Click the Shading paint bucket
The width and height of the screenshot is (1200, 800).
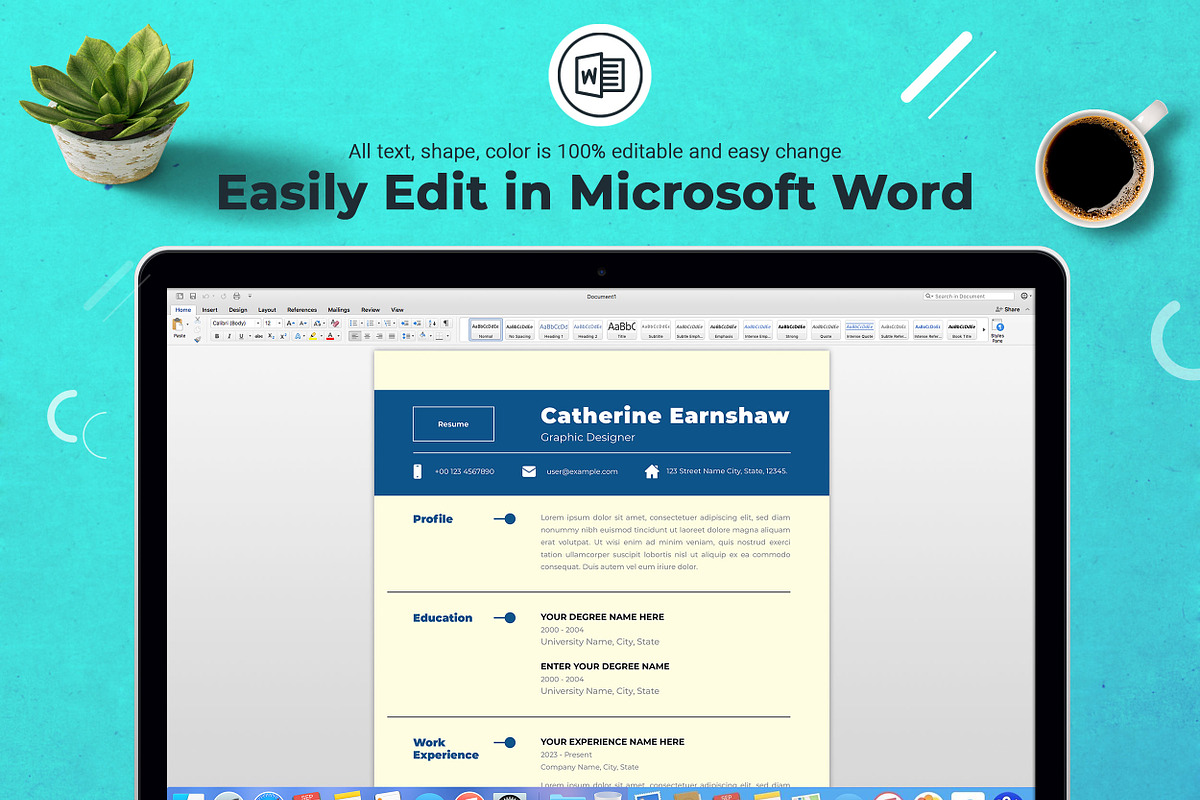[x=422, y=336]
